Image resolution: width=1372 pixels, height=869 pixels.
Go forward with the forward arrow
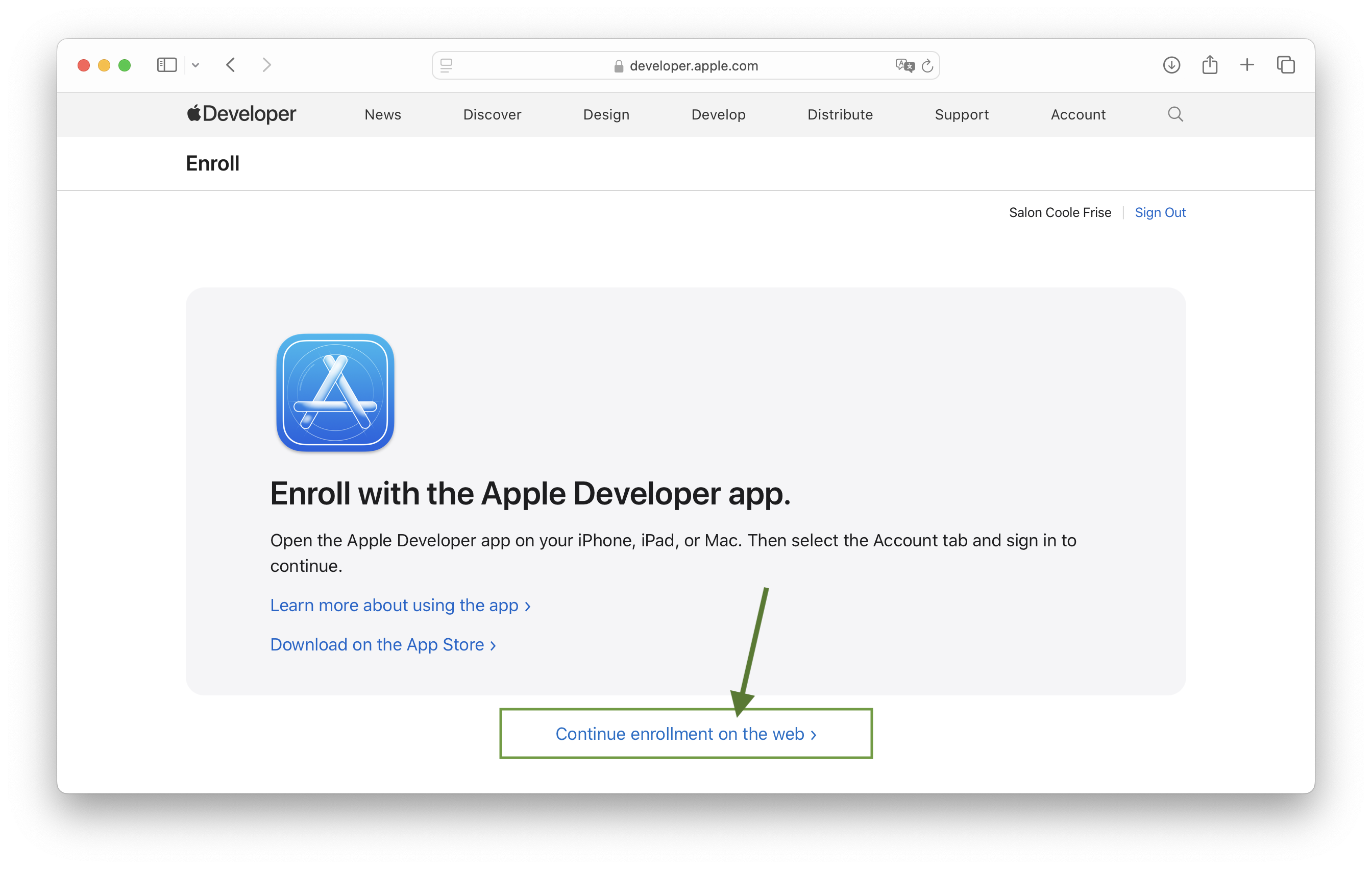[x=266, y=65]
